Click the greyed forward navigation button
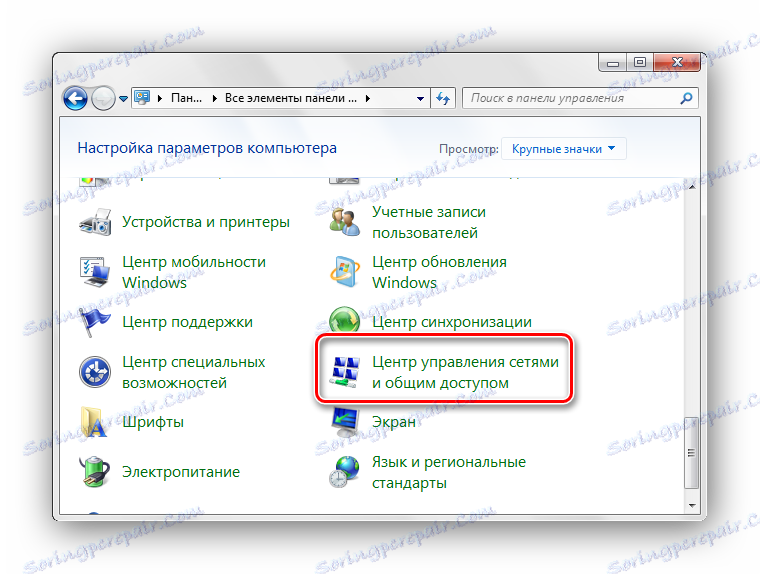760x574 pixels. tap(103, 98)
